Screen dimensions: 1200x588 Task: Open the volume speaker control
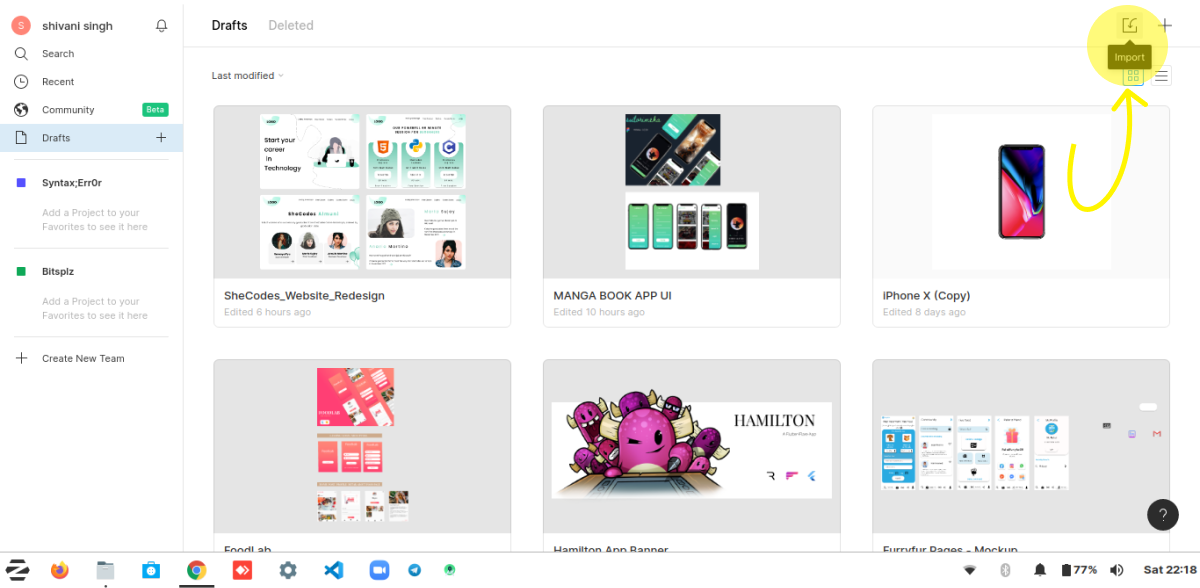click(1117, 570)
